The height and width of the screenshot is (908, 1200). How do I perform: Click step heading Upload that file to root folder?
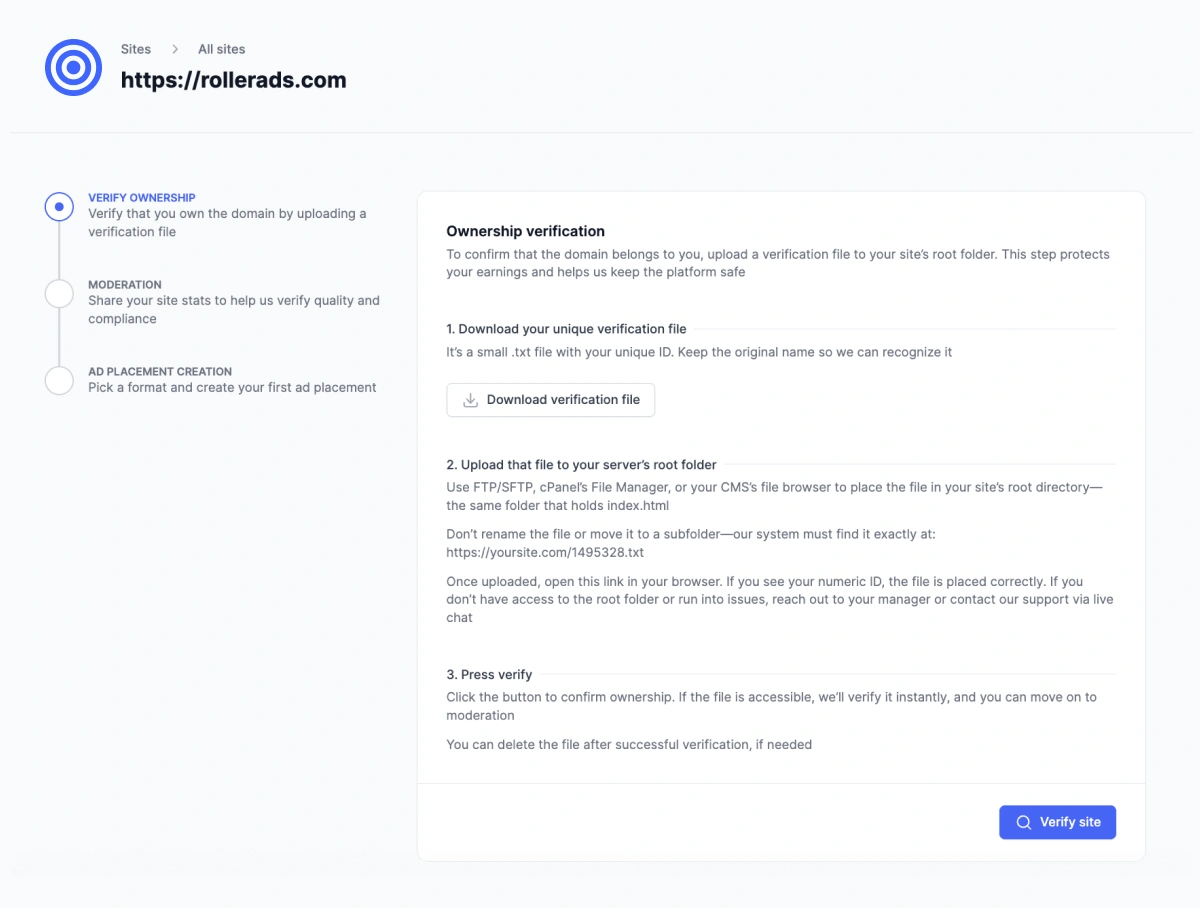(x=581, y=464)
